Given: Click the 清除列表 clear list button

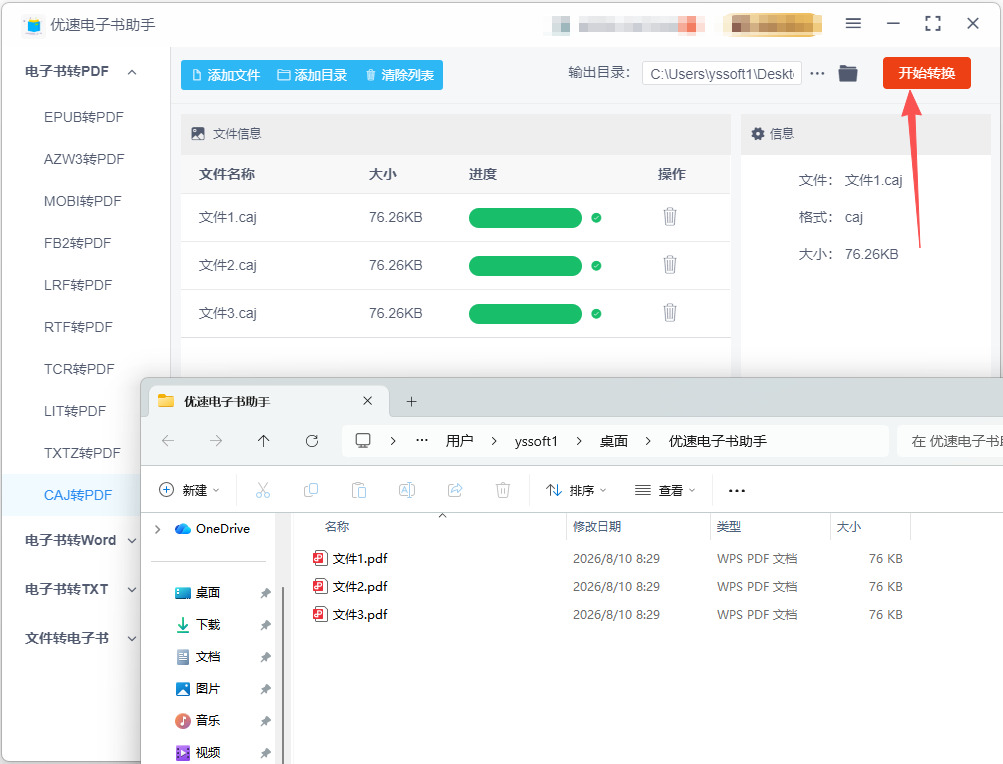Looking at the screenshot, I should pyautogui.click(x=400, y=75).
